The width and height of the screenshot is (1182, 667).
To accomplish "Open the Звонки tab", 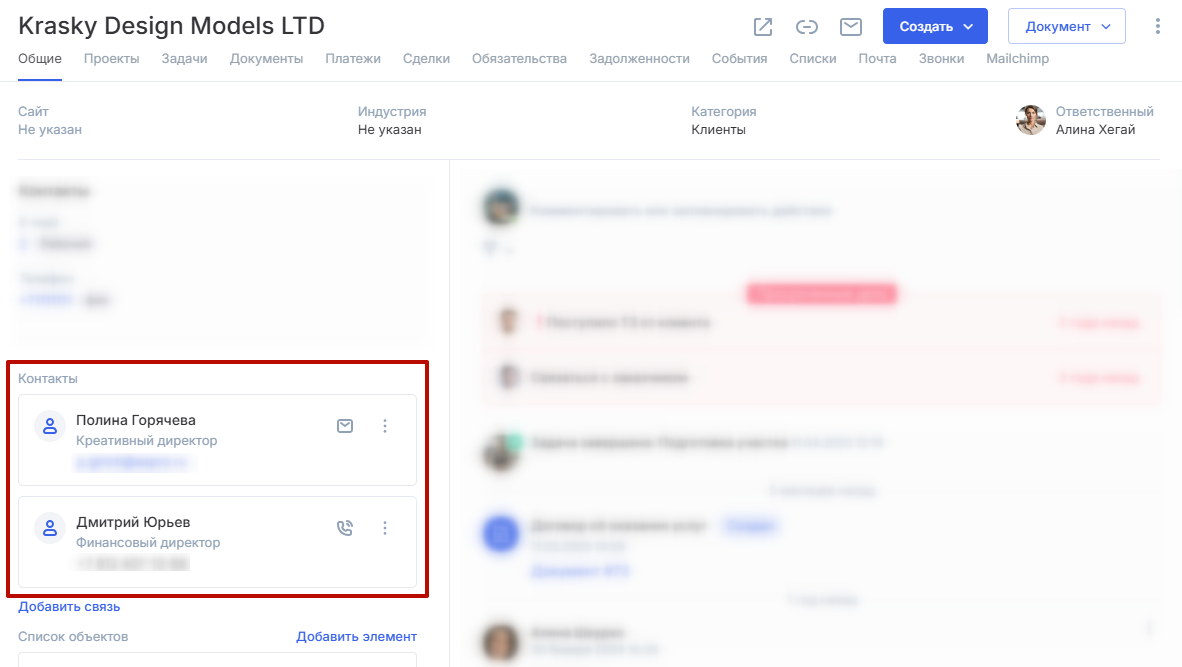I will 942,59.
